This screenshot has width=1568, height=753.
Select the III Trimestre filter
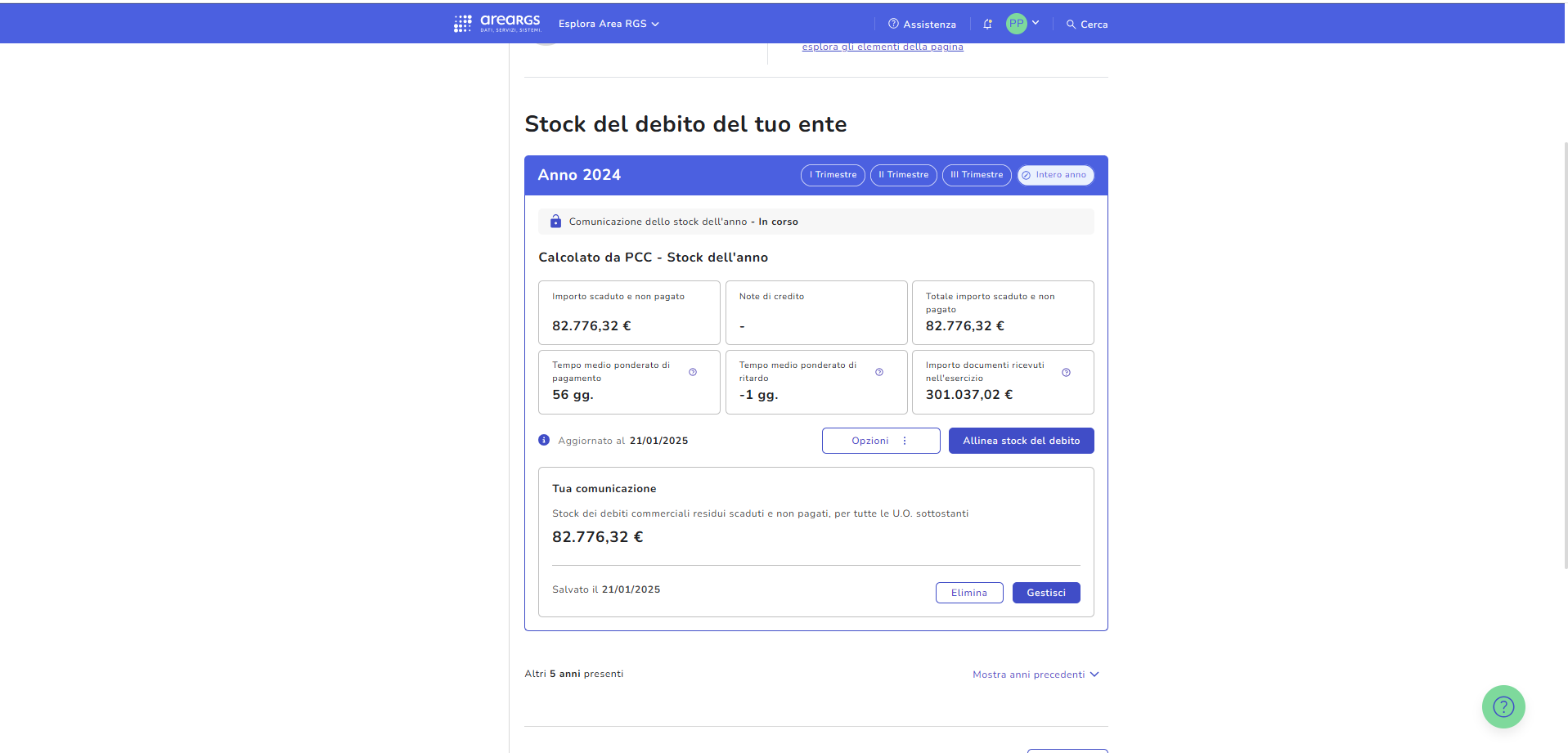[x=976, y=175]
